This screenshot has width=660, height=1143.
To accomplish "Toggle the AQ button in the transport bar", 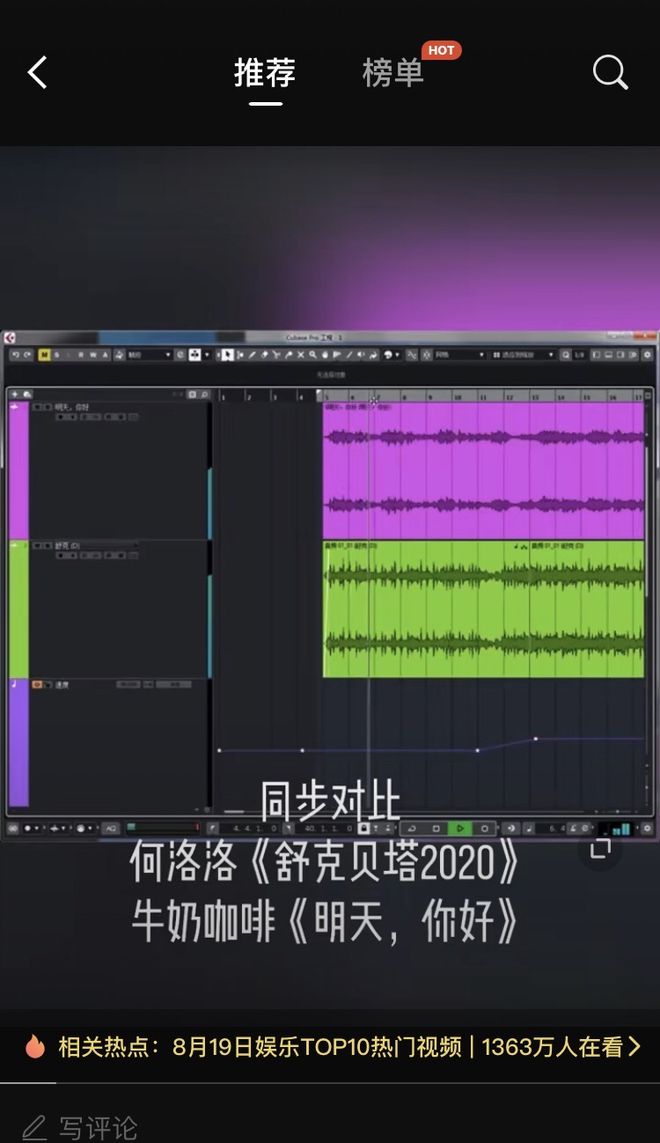I will click(x=111, y=829).
